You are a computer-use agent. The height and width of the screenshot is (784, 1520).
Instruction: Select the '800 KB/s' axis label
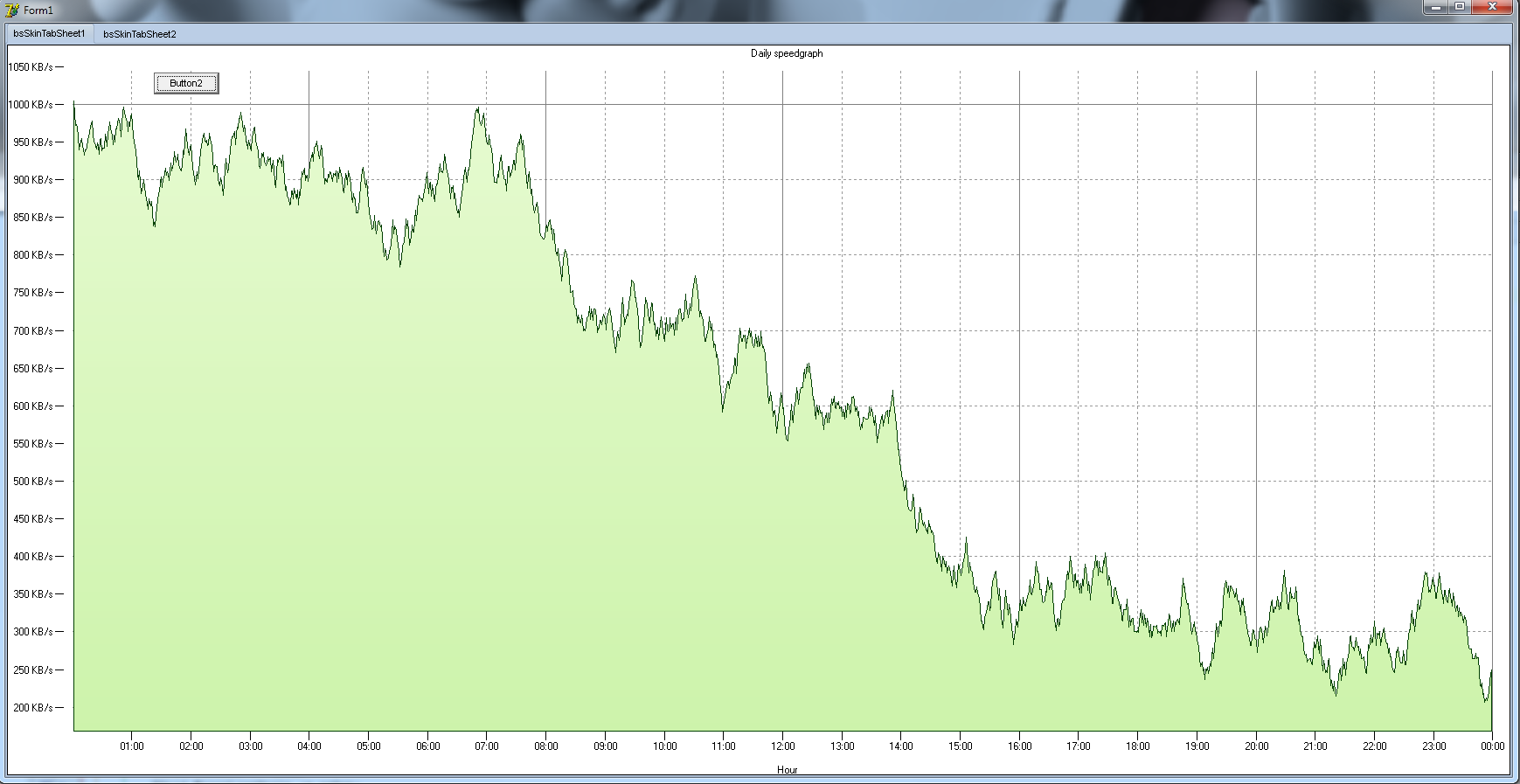pos(33,255)
